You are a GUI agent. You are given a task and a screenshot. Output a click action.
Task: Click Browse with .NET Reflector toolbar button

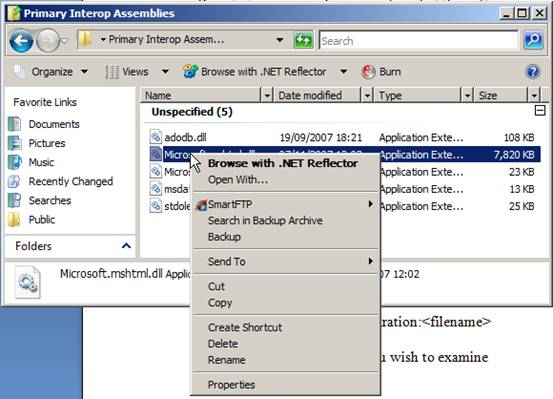coord(255,72)
